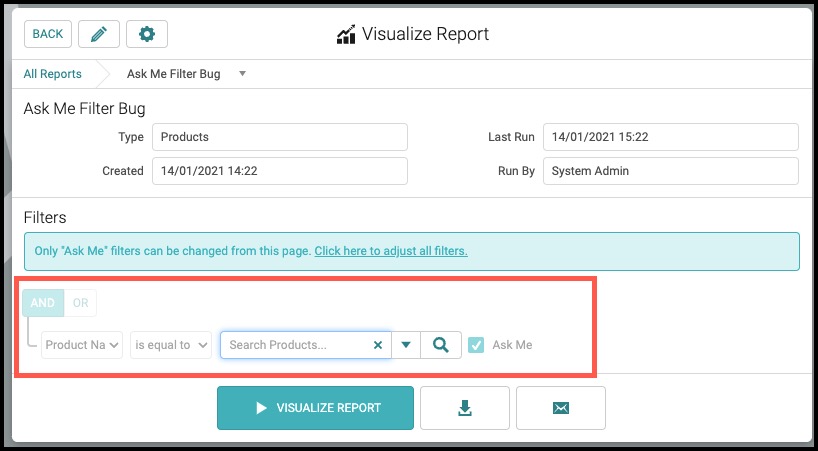Click into the Search Products input field
The width and height of the screenshot is (818, 451).
click(x=297, y=345)
